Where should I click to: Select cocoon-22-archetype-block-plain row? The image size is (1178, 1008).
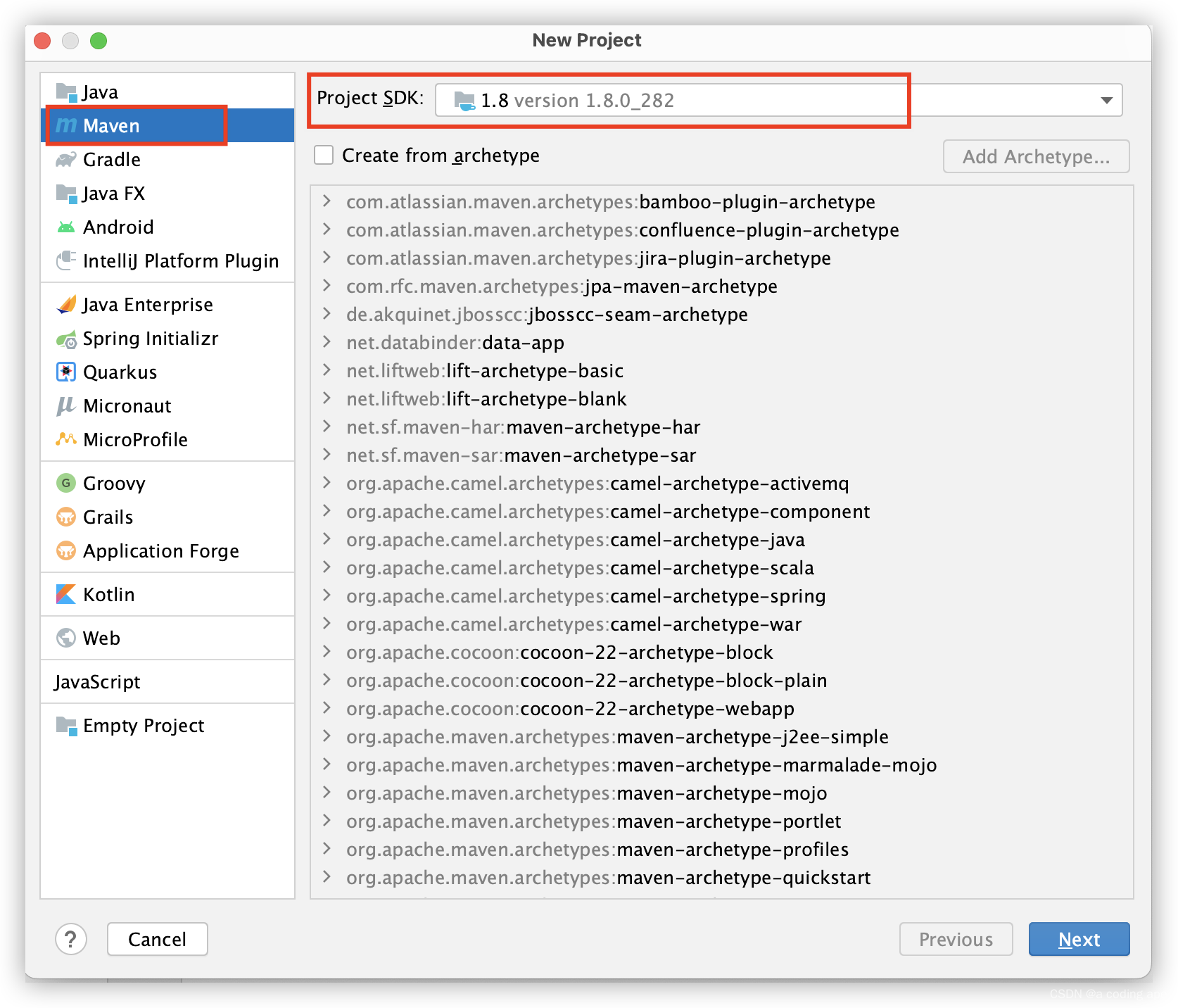[x=722, y=681]
